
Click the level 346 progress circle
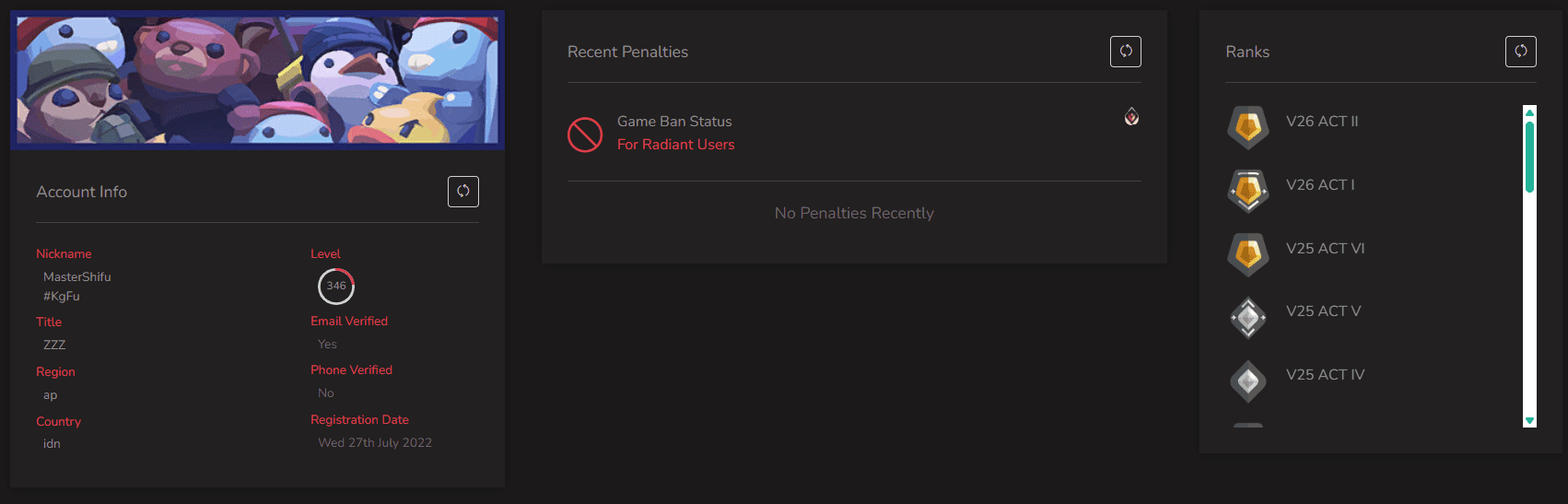pos(336,286)
